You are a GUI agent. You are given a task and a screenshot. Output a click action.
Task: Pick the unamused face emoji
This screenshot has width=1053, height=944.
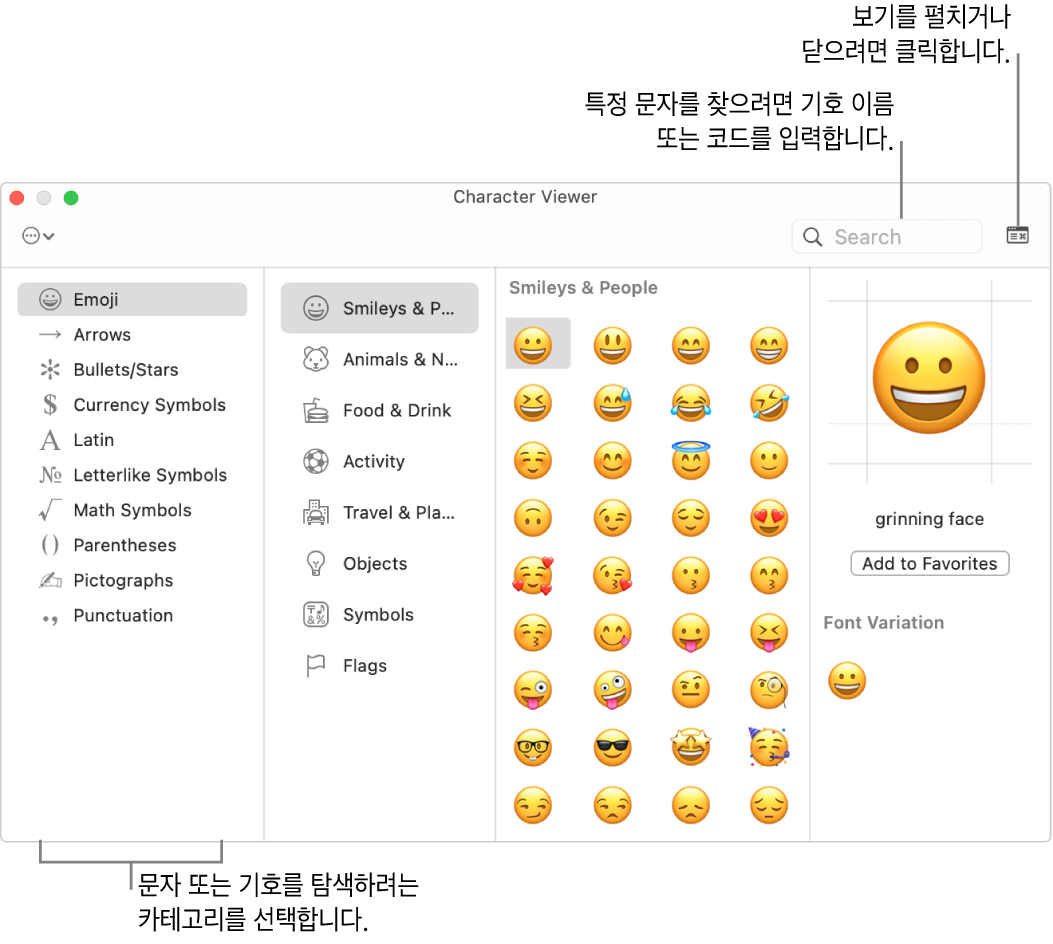tap(612, 806)
